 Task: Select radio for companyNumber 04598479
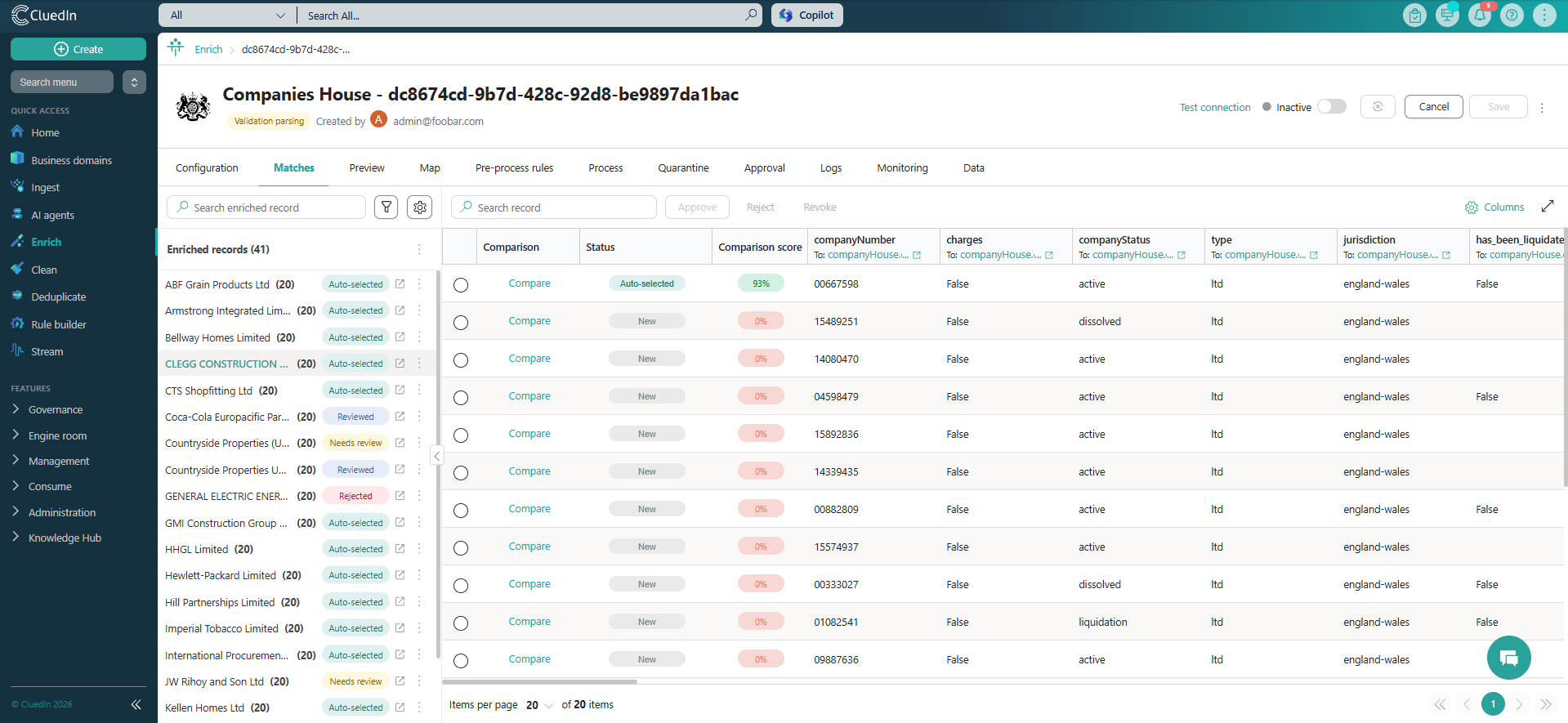pos(461,398)
